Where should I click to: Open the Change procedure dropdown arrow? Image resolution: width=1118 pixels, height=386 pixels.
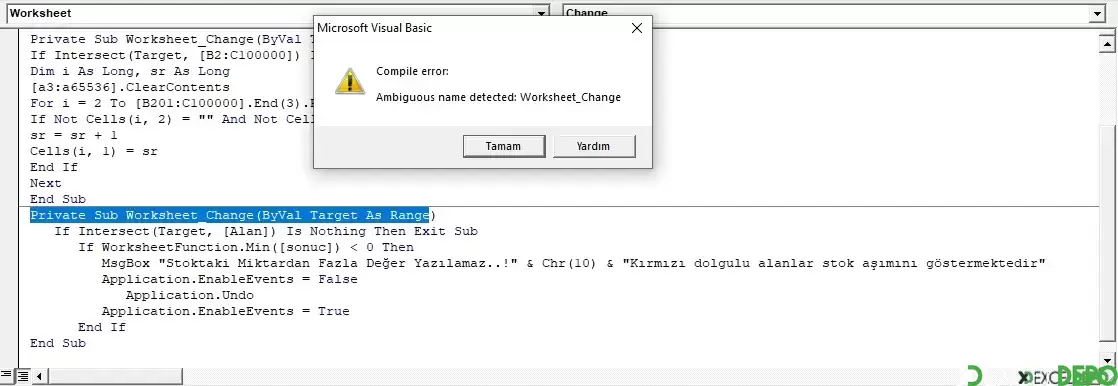pos(1097,14)
